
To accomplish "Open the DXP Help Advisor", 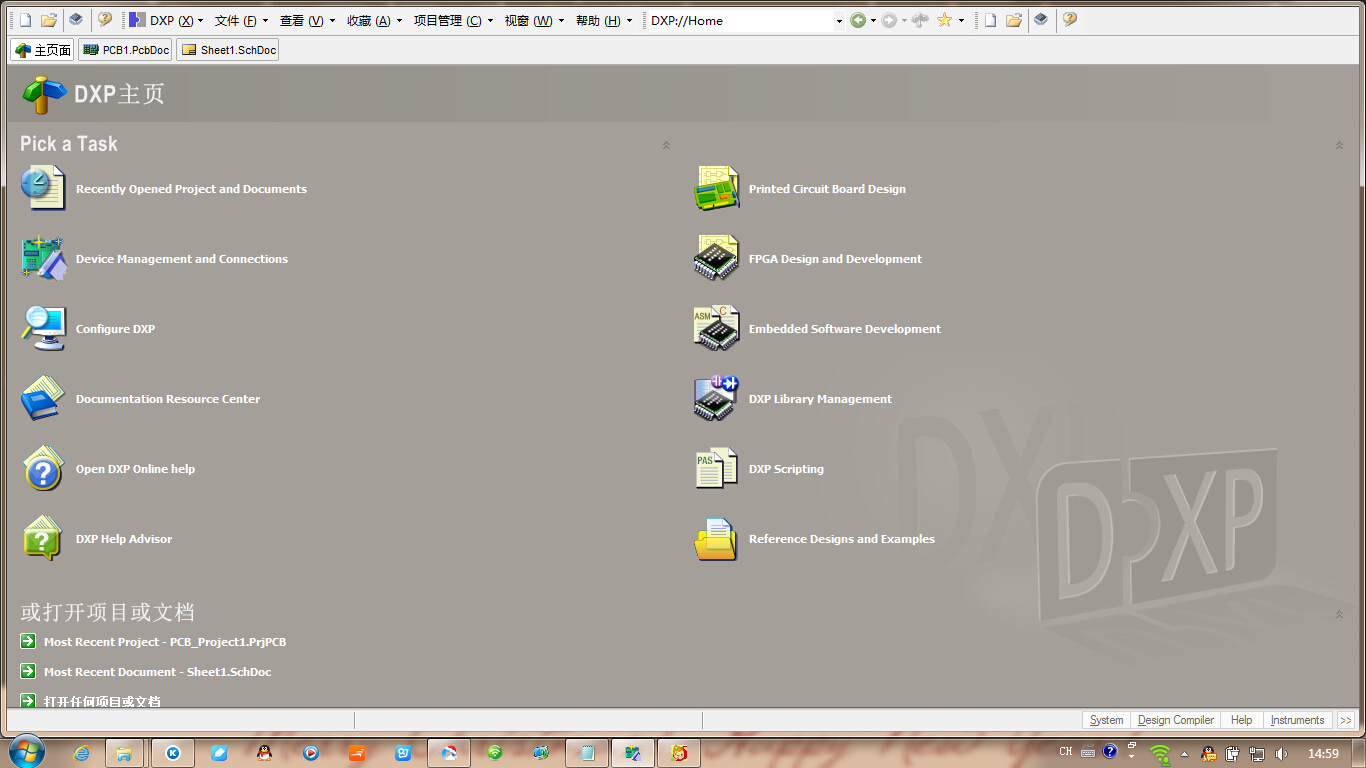I will point(124,539).
